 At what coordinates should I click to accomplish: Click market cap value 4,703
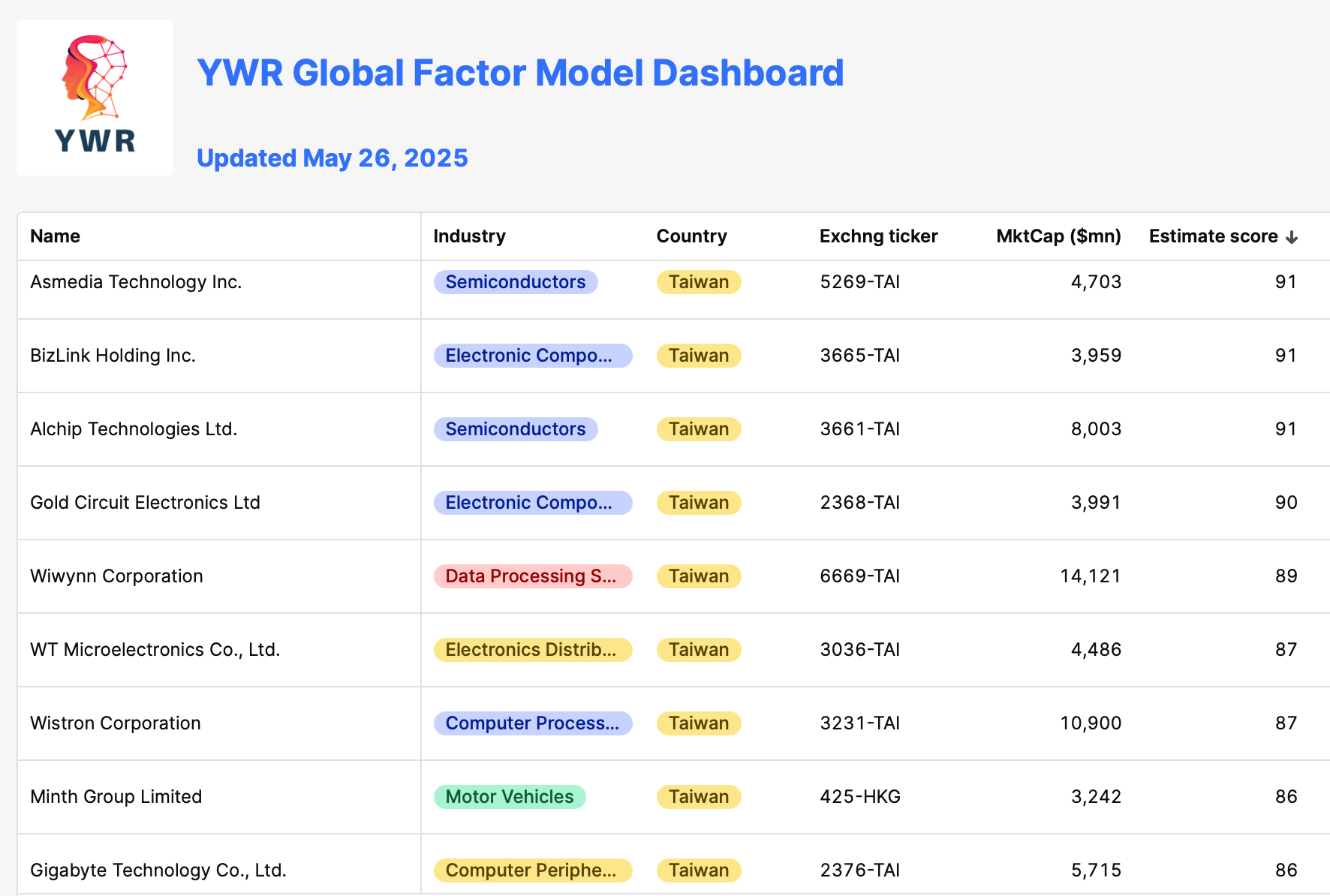[1096, 282]
